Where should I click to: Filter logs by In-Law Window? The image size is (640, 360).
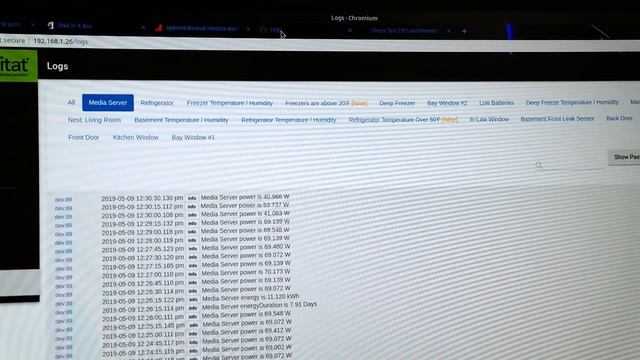tap(489, 119)
